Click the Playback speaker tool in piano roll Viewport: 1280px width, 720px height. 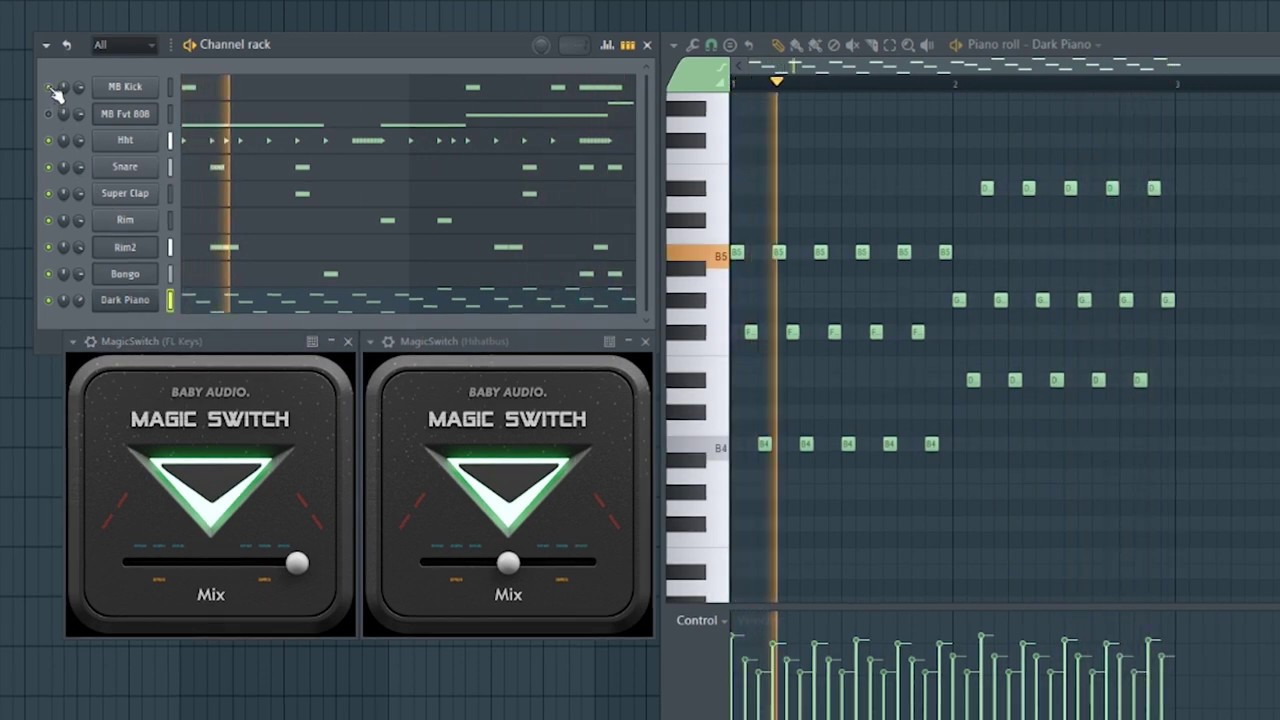tap(927, 45)
